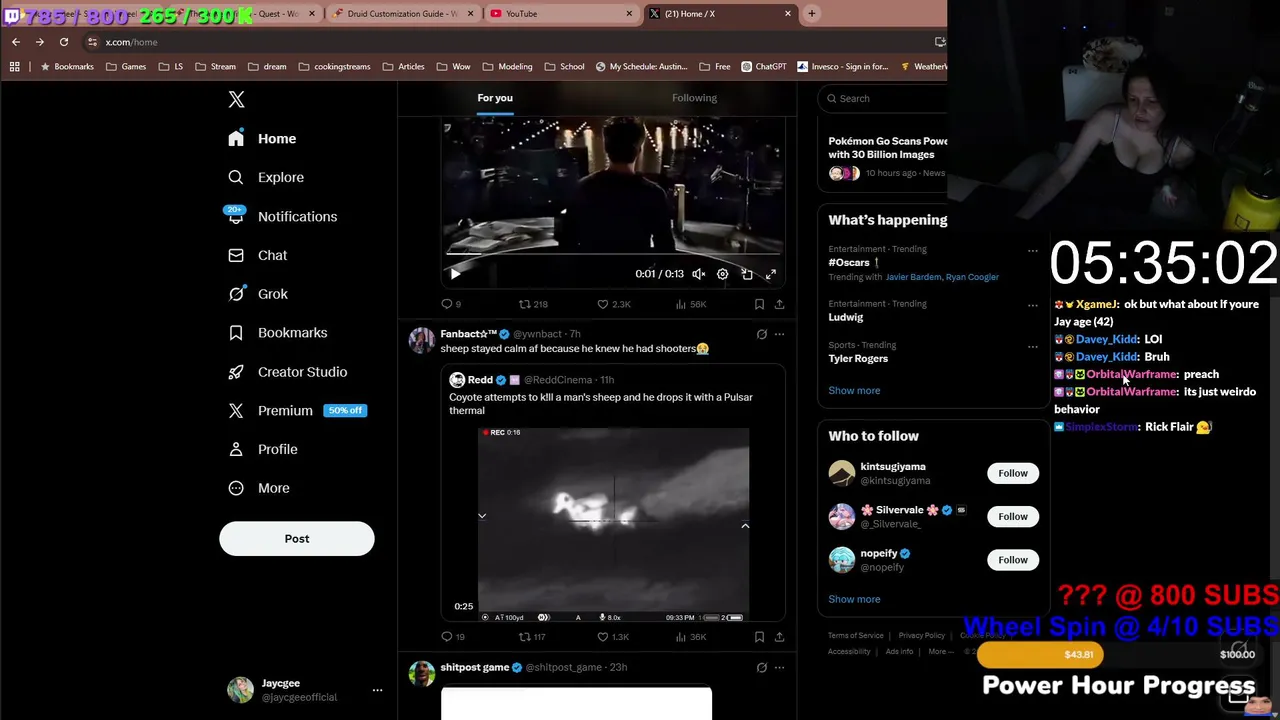Screen dimensions: 1280x720
Task: Play the video in top post
Action: [x=455, y=274]
